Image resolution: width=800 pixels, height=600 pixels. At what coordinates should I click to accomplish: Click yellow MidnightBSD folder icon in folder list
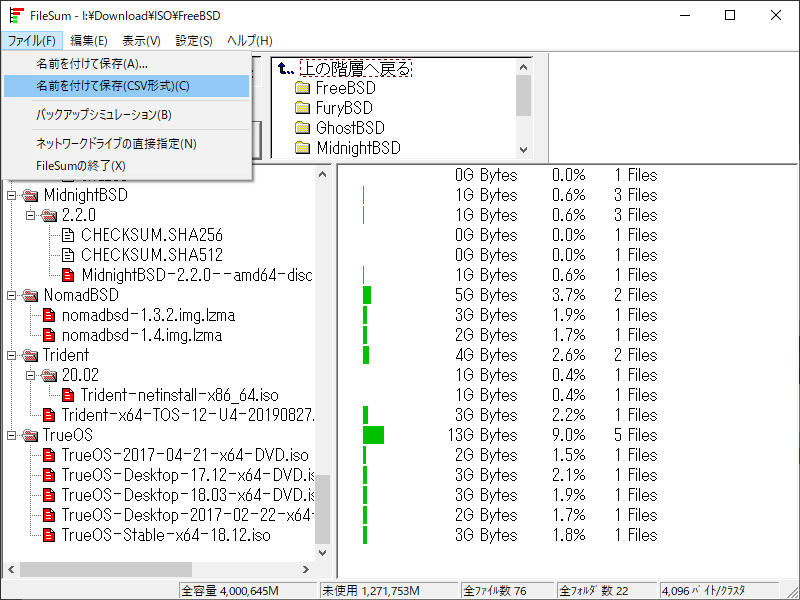[303, 148]
